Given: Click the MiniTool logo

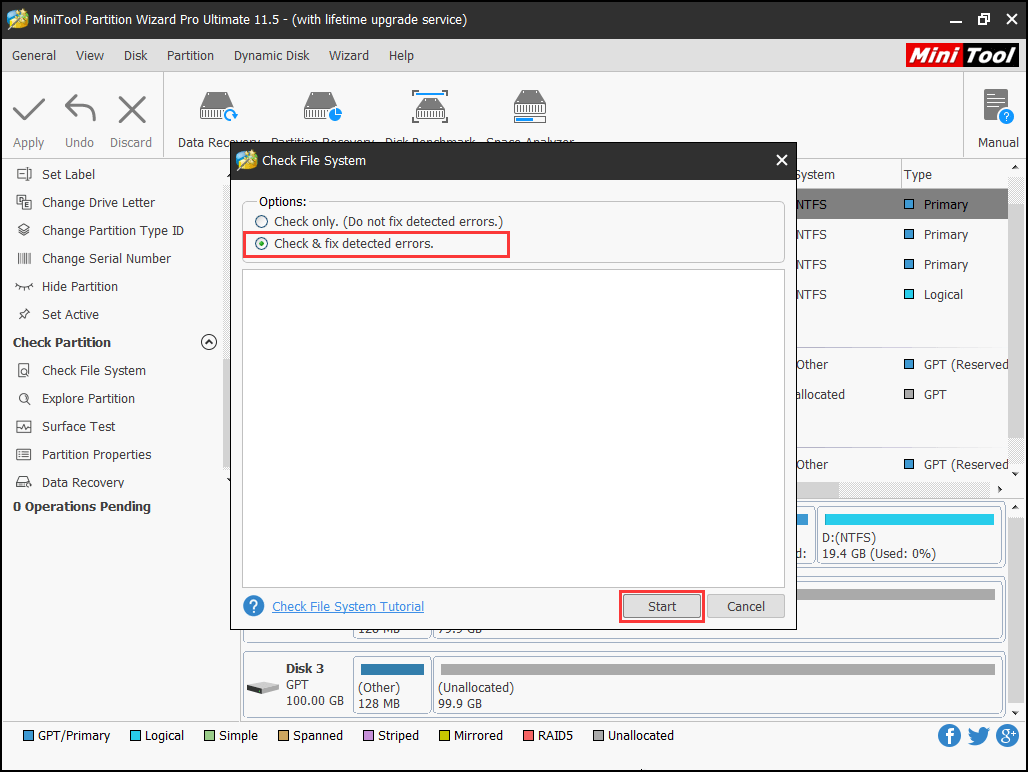Looking at the screenshot, I should pyautogui.click(x=962, y=55).
